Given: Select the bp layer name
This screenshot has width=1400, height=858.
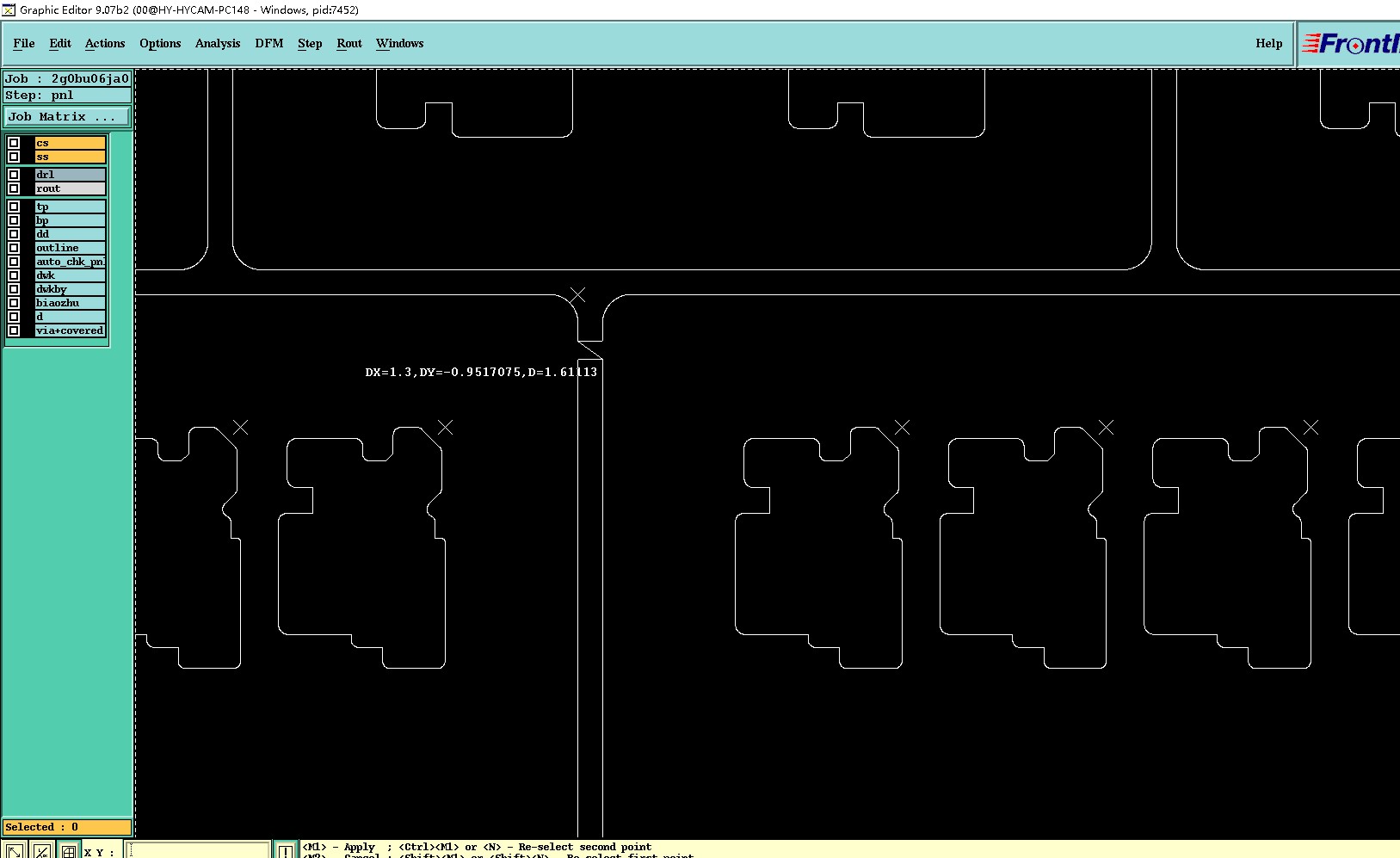Looking at the screenshot, I should point(70,220).
